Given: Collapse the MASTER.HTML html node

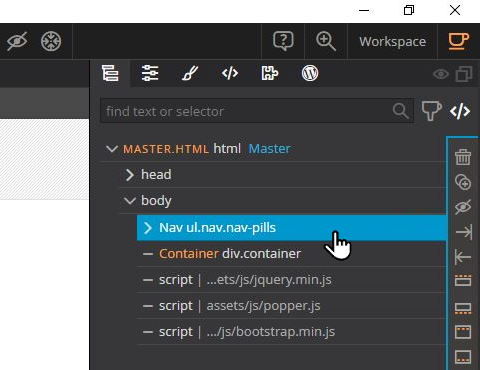Looking at the screenshot, I should [x=112, y=149].
